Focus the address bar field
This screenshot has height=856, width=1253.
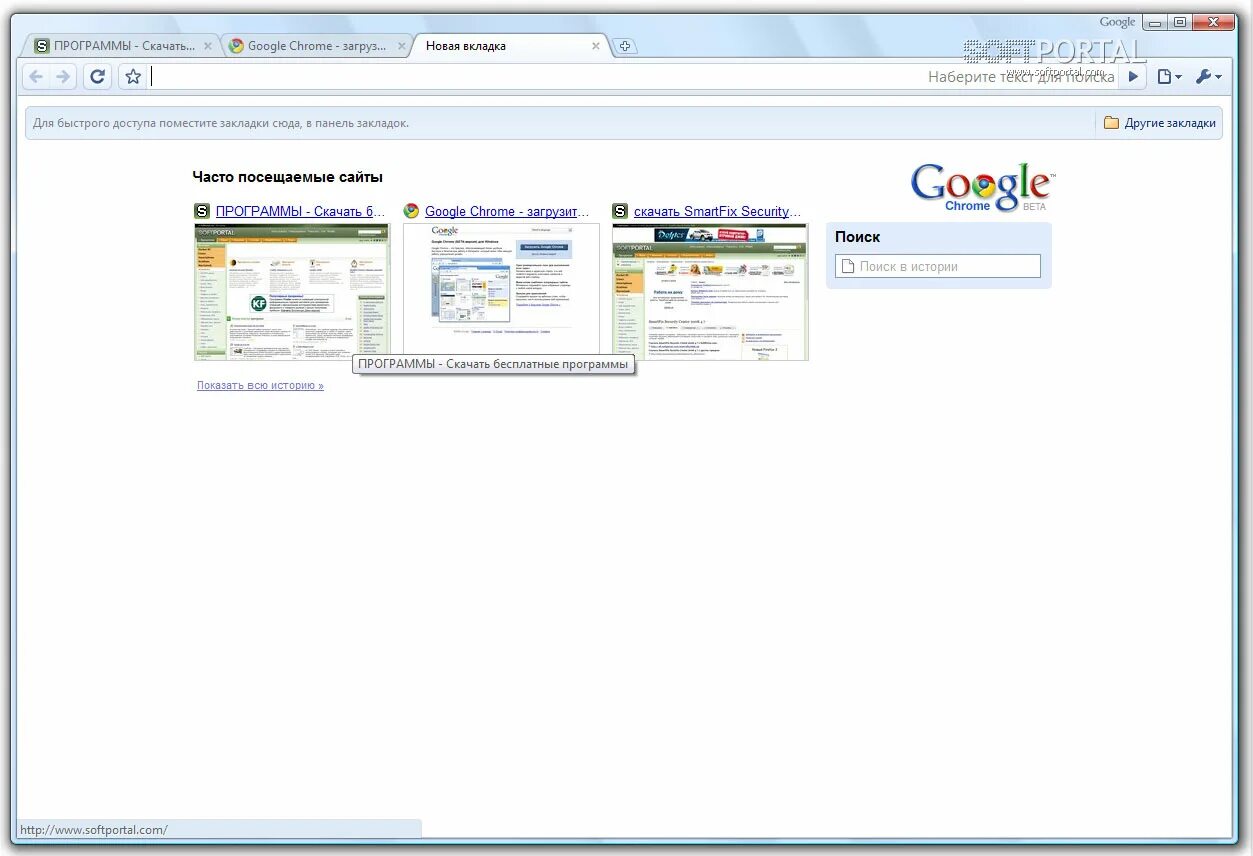[634, 77]
